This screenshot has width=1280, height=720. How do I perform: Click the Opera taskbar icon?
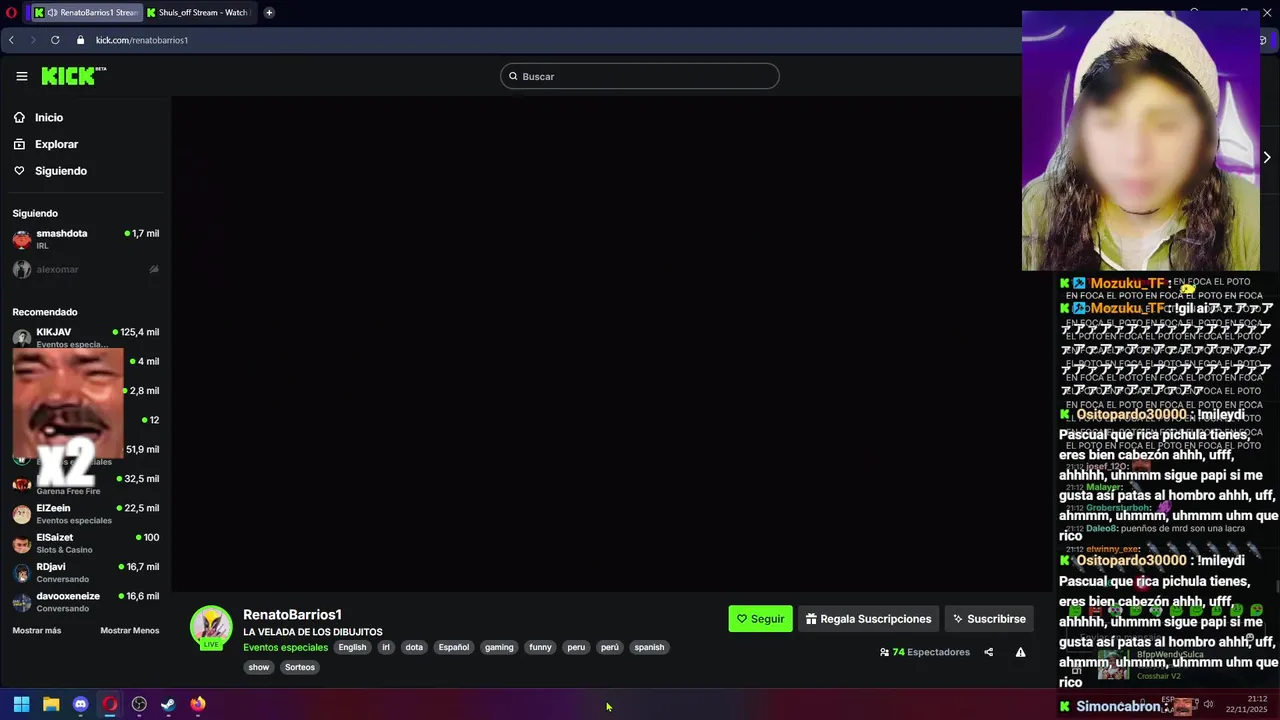point(110,704)
